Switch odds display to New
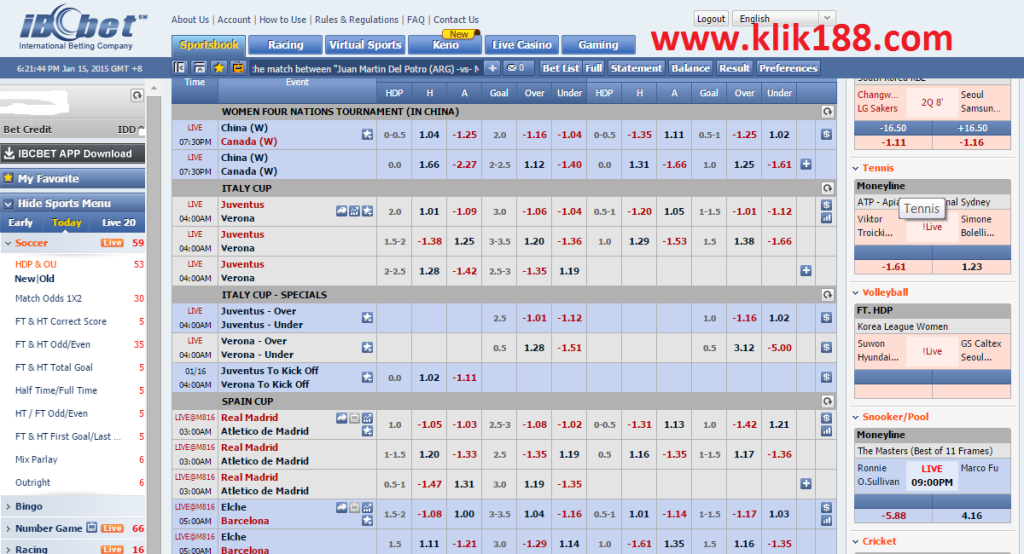 [x=25, y=279]
